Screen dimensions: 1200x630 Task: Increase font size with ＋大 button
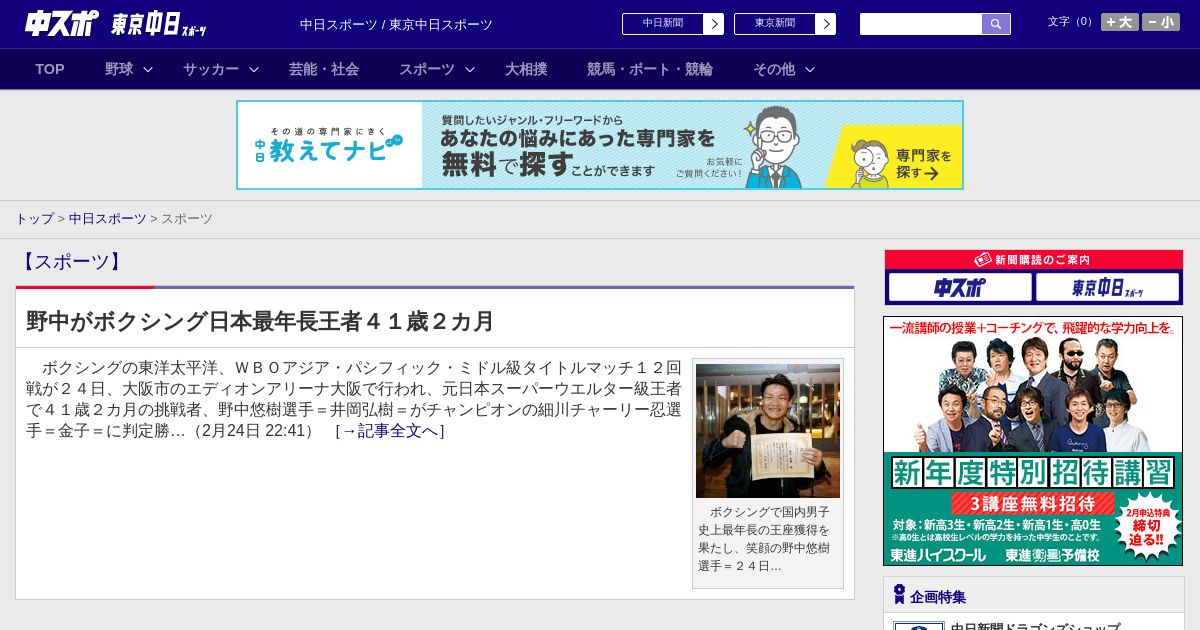1120,22
